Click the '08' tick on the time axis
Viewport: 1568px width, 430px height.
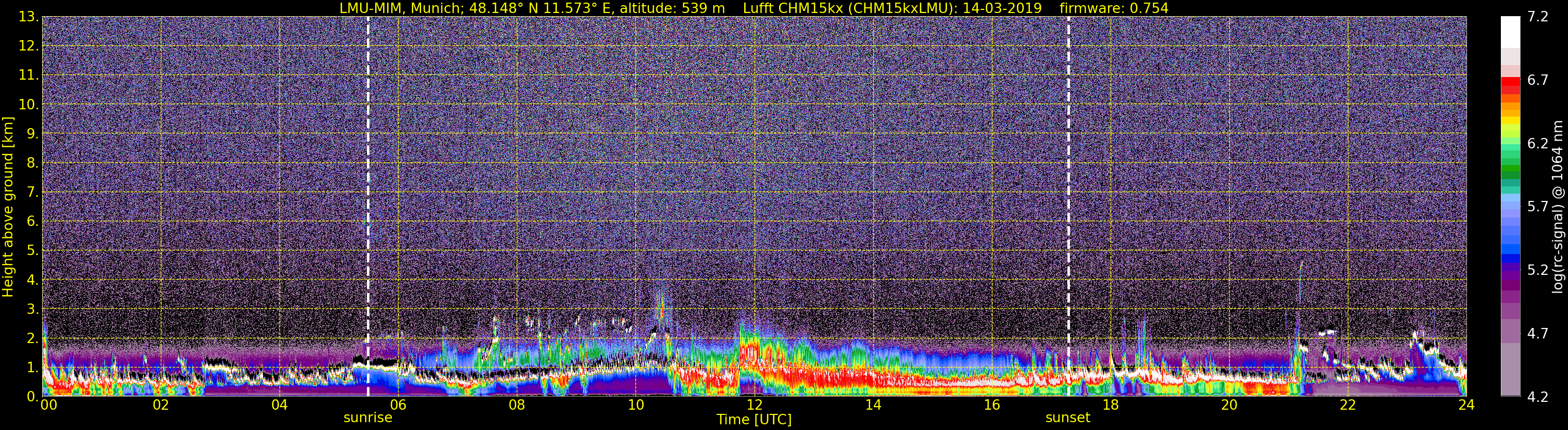pyautogui.click(x=517, y=406)
